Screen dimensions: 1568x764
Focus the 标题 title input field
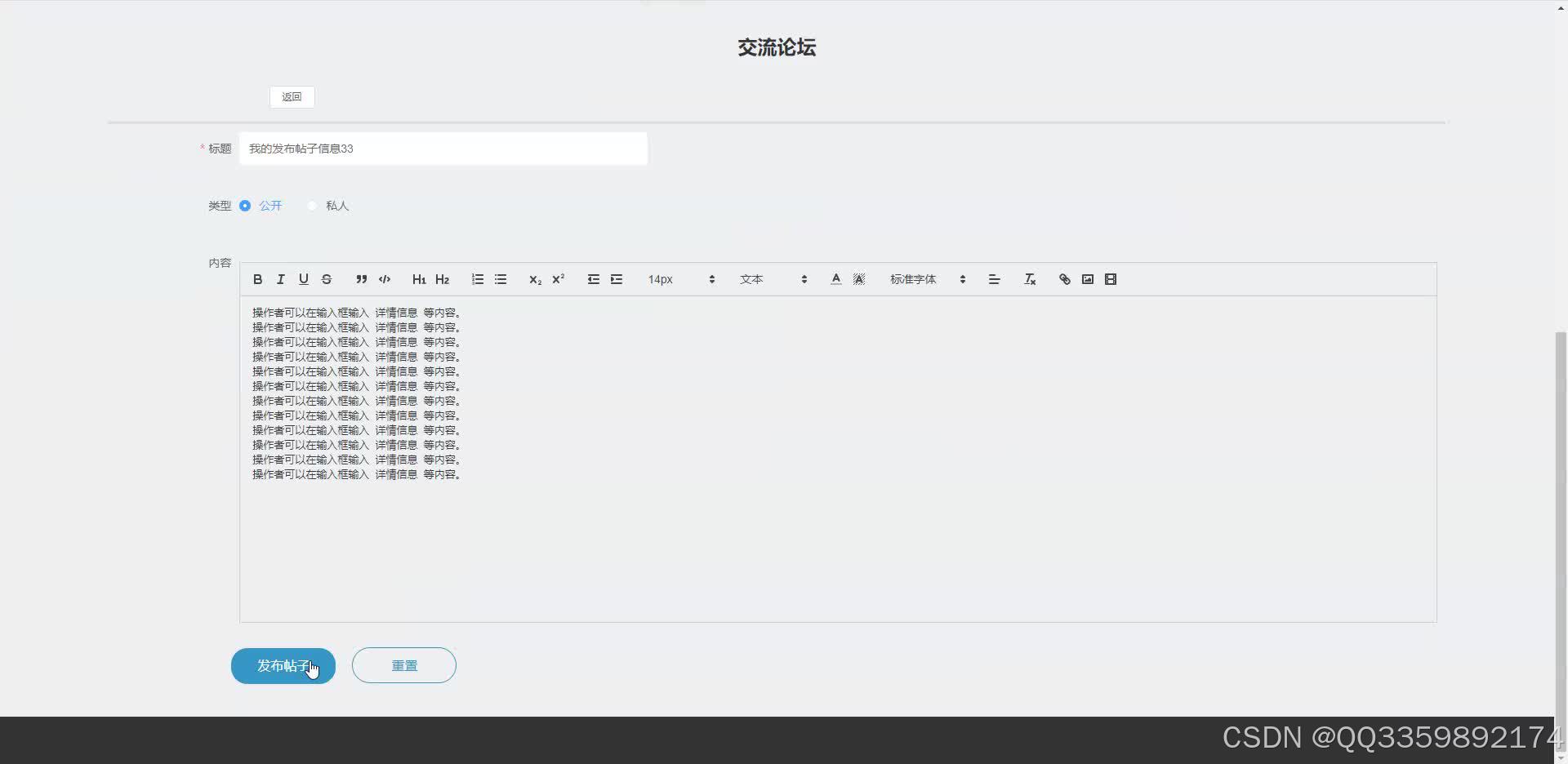point(443,149)
